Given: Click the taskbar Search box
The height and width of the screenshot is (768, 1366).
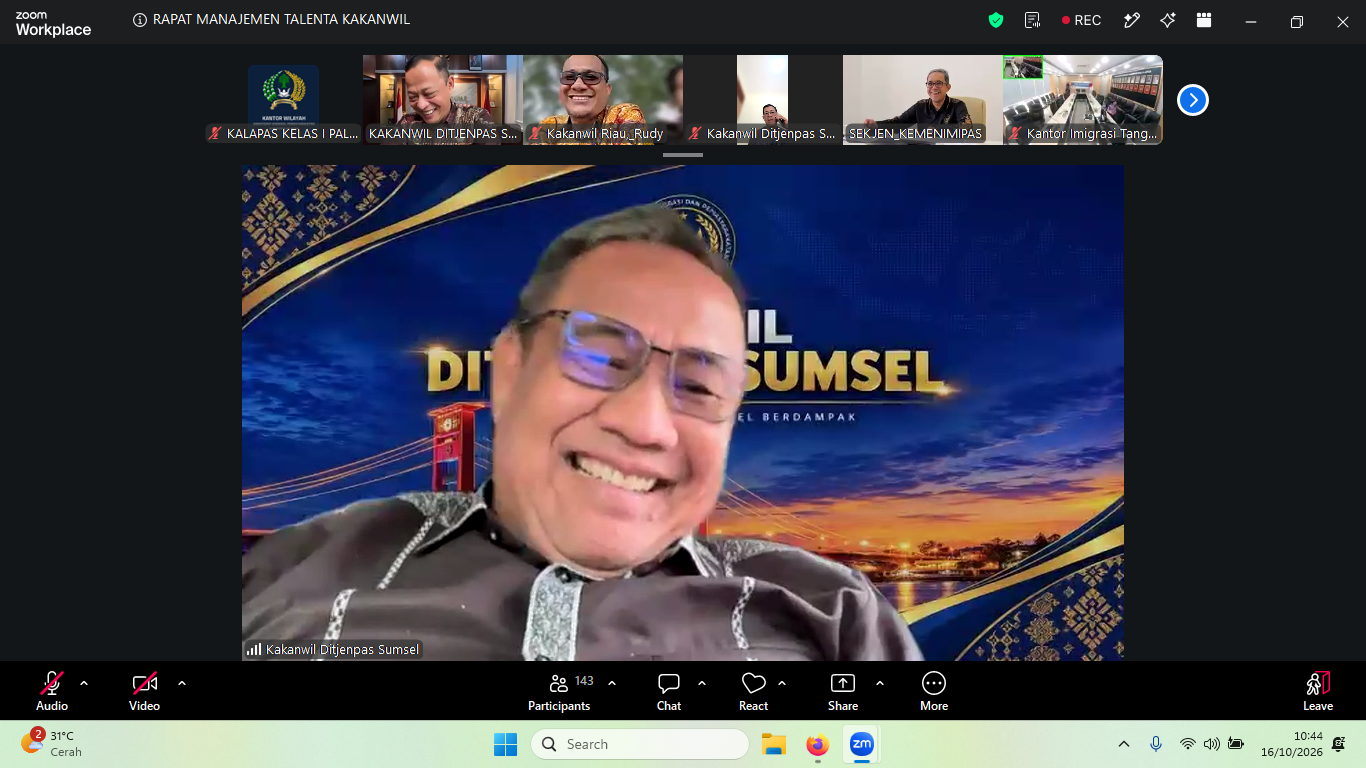Looking at the screenshot, I should 640,744.
